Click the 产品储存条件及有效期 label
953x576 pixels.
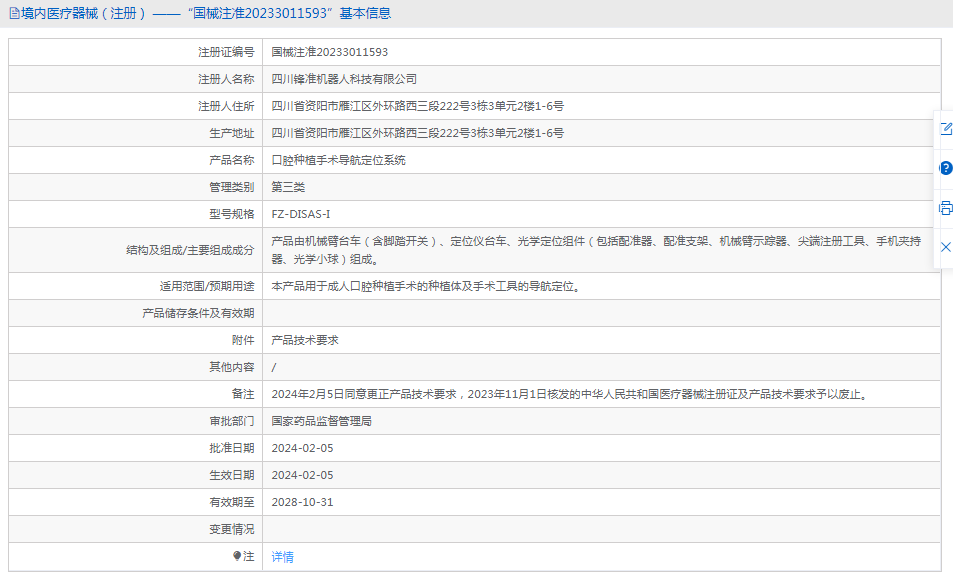tap(198, 314)
